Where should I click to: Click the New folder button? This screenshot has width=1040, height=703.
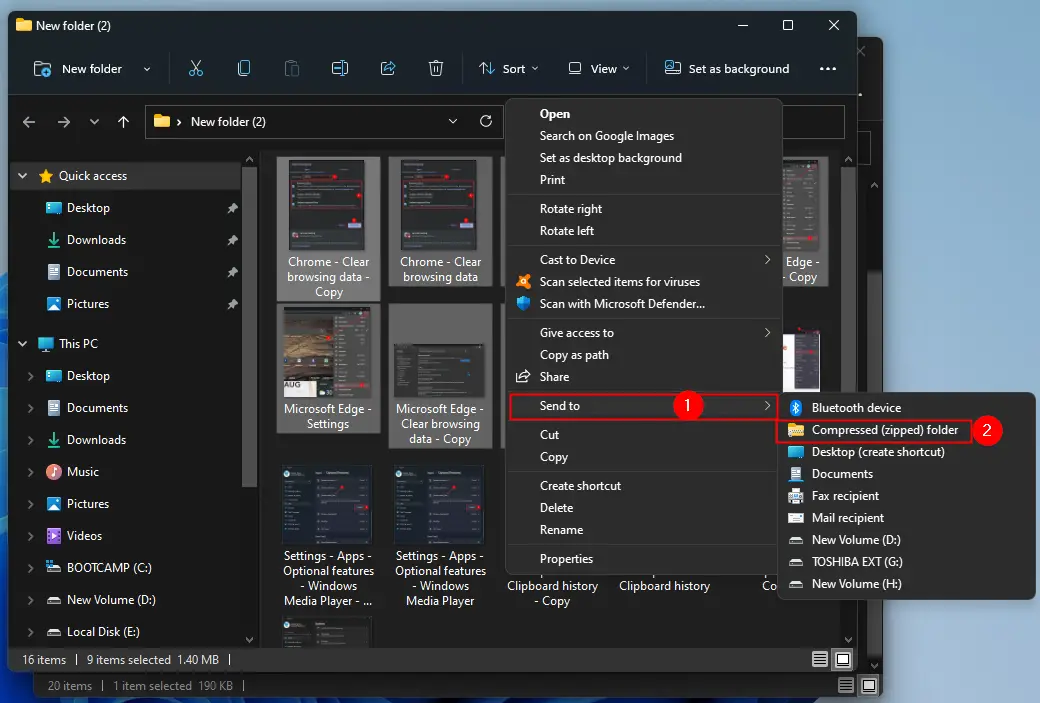(x=78, y=68)
